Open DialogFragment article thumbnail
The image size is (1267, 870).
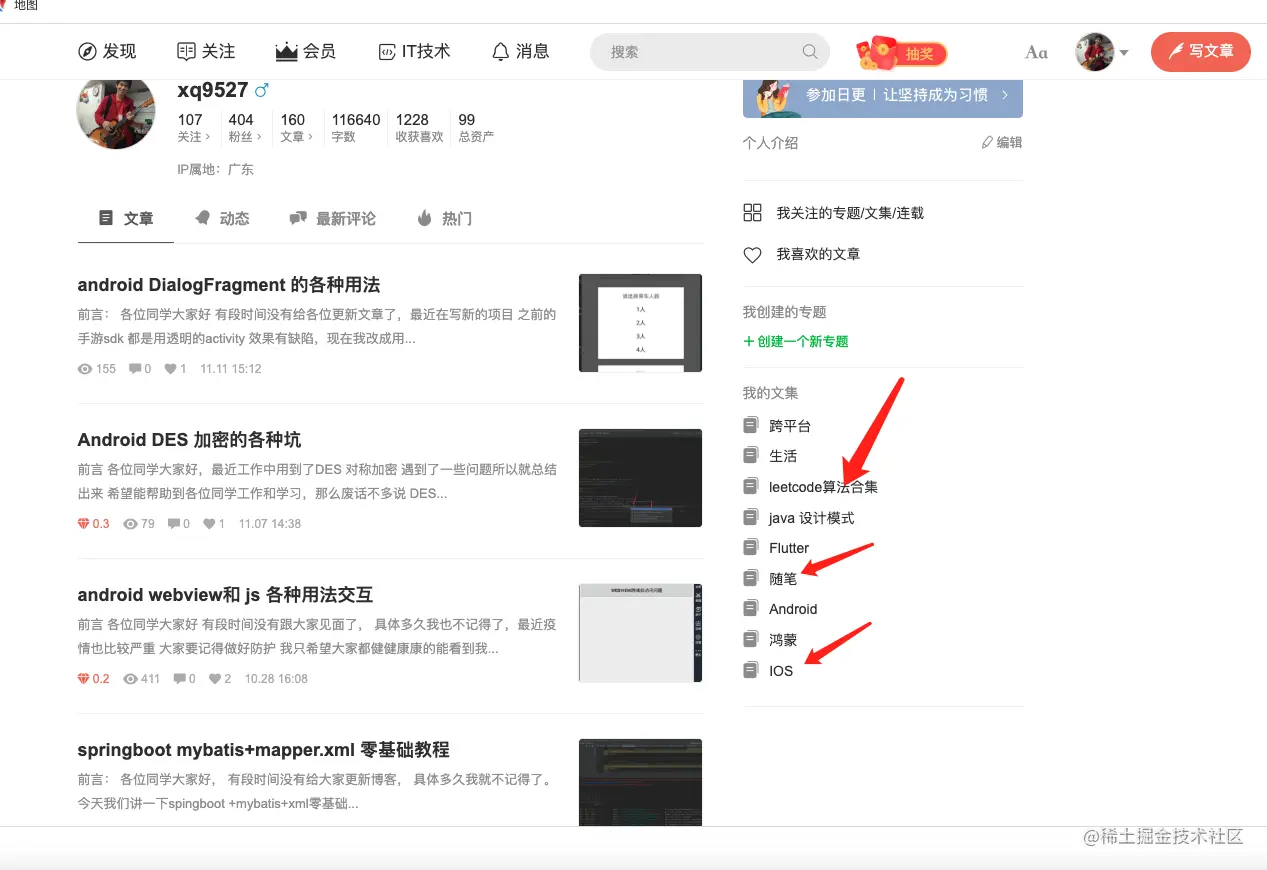(640, 323)
